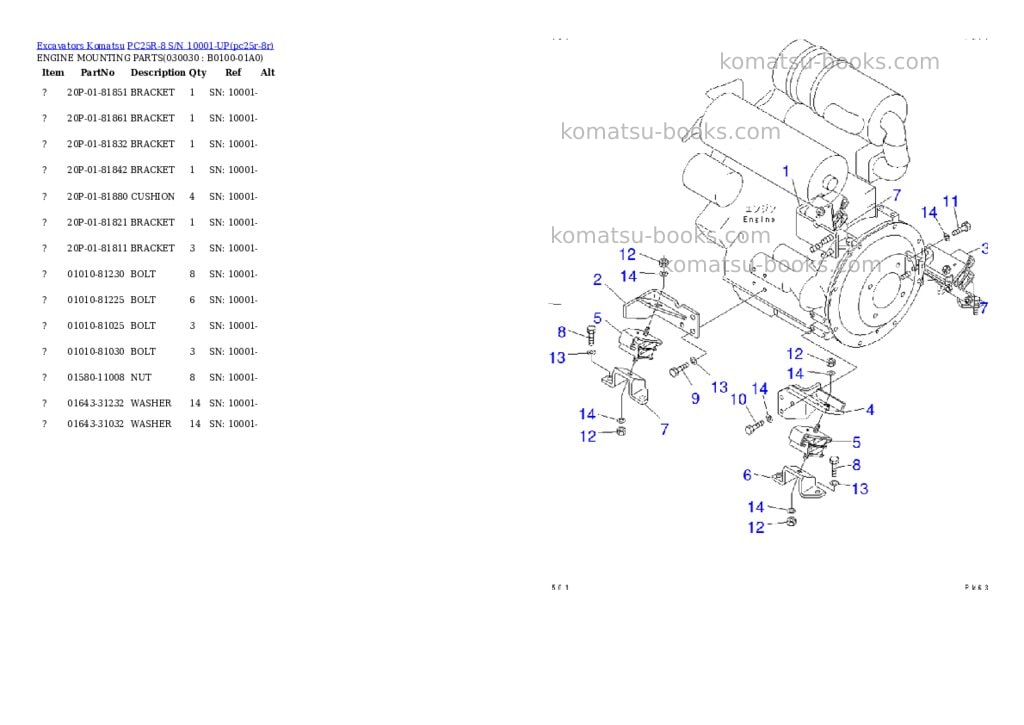1024x725 pixels.
Task: Select part number 20P-01-81851
Action: [x=97, y=93]
